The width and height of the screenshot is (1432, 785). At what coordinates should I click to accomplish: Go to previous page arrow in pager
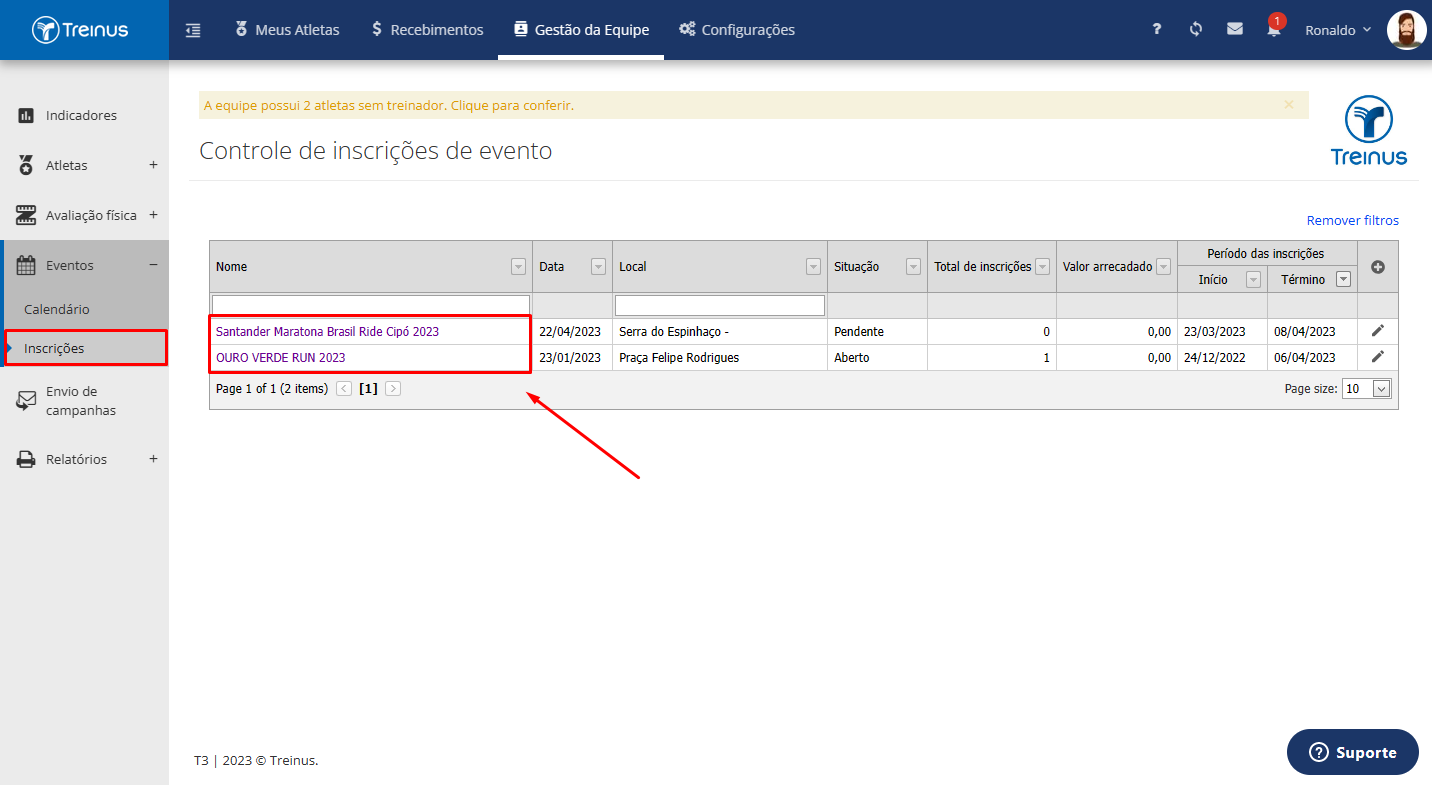[x=344, y=389]
